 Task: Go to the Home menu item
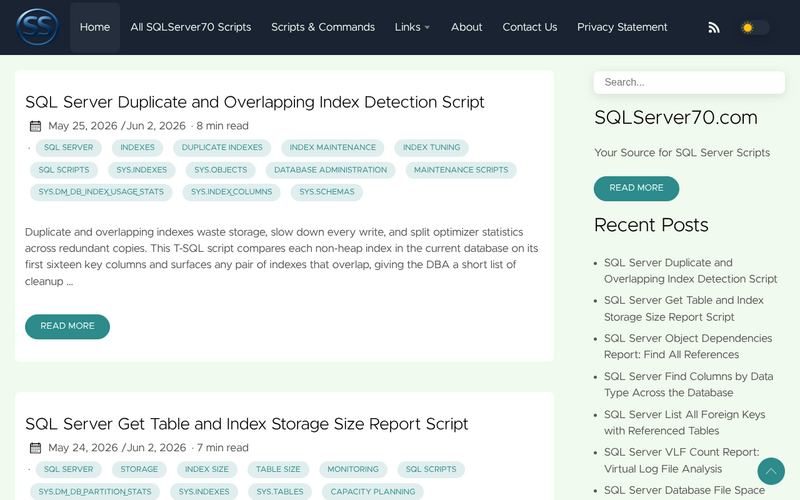pyautogui.click(x=95, y=27)
